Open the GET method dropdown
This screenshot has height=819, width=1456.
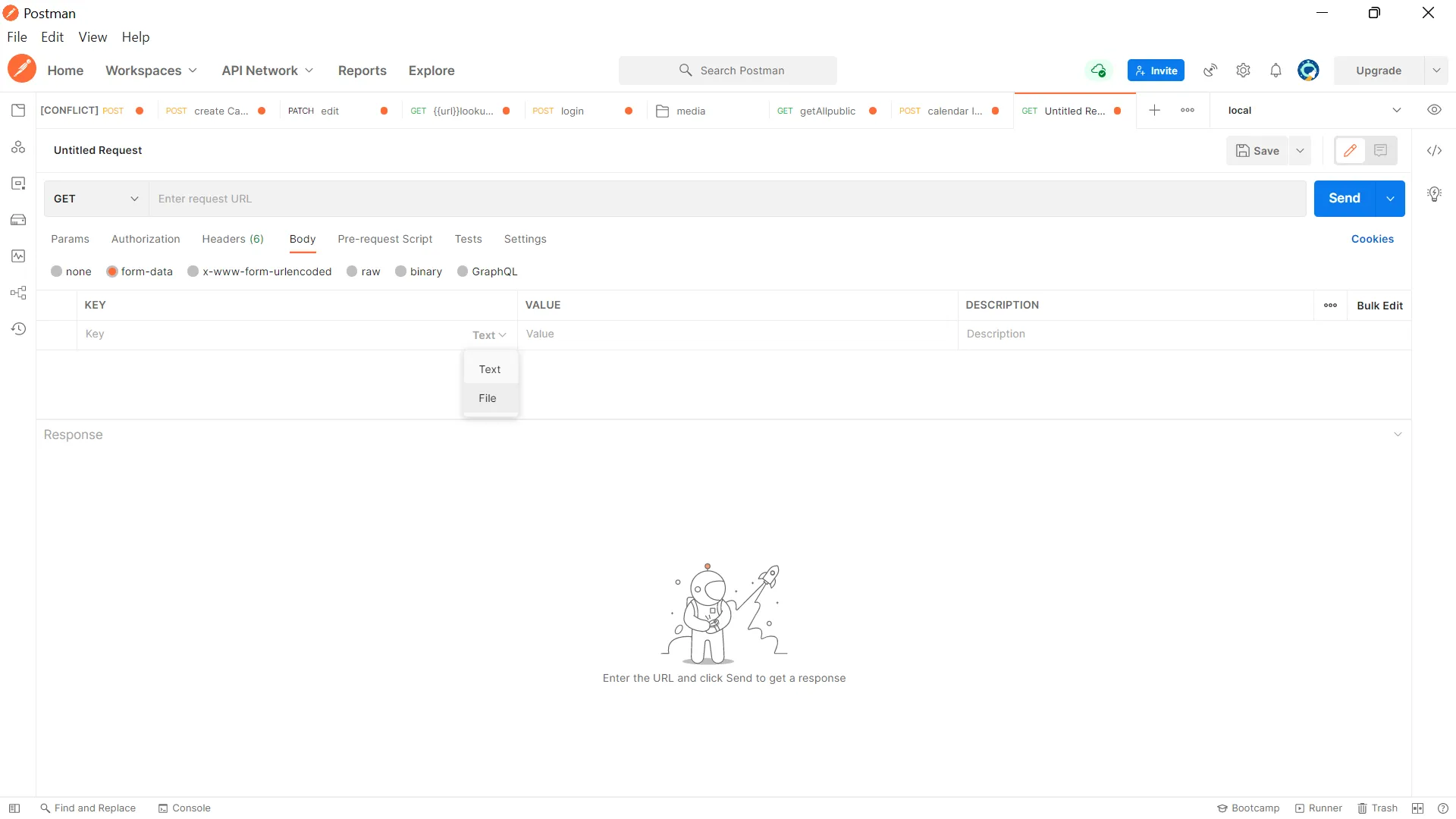(x=96, y=199)
